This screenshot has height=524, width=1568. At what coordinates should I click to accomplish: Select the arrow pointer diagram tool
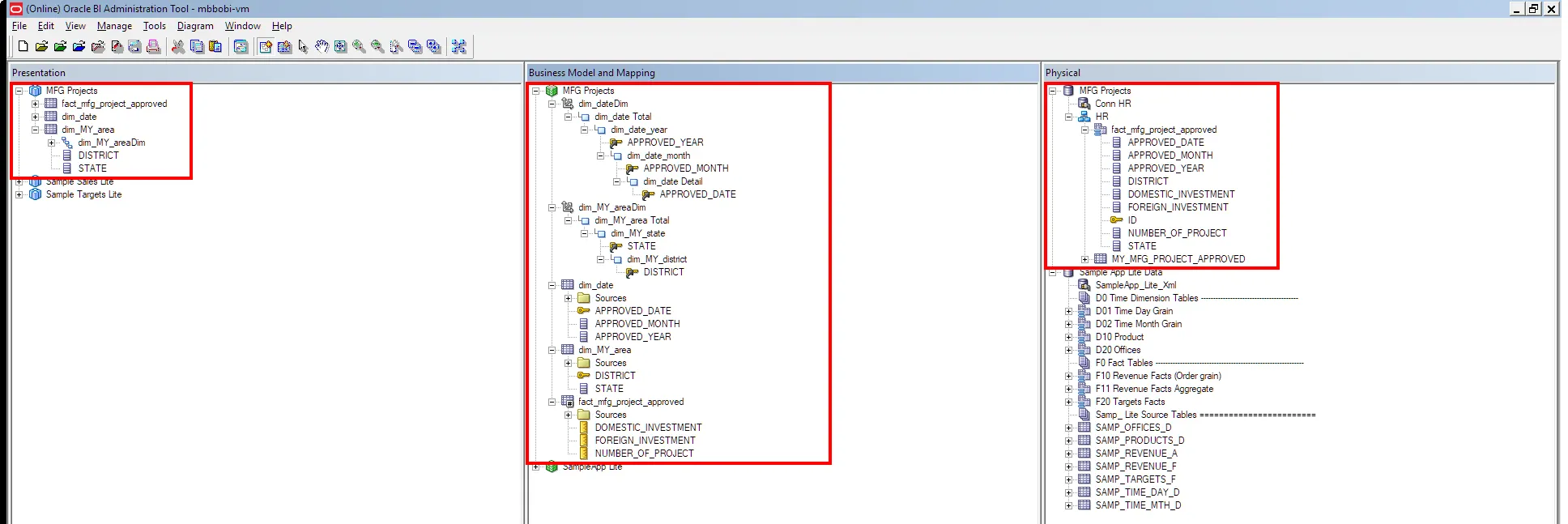click(303, 46)
